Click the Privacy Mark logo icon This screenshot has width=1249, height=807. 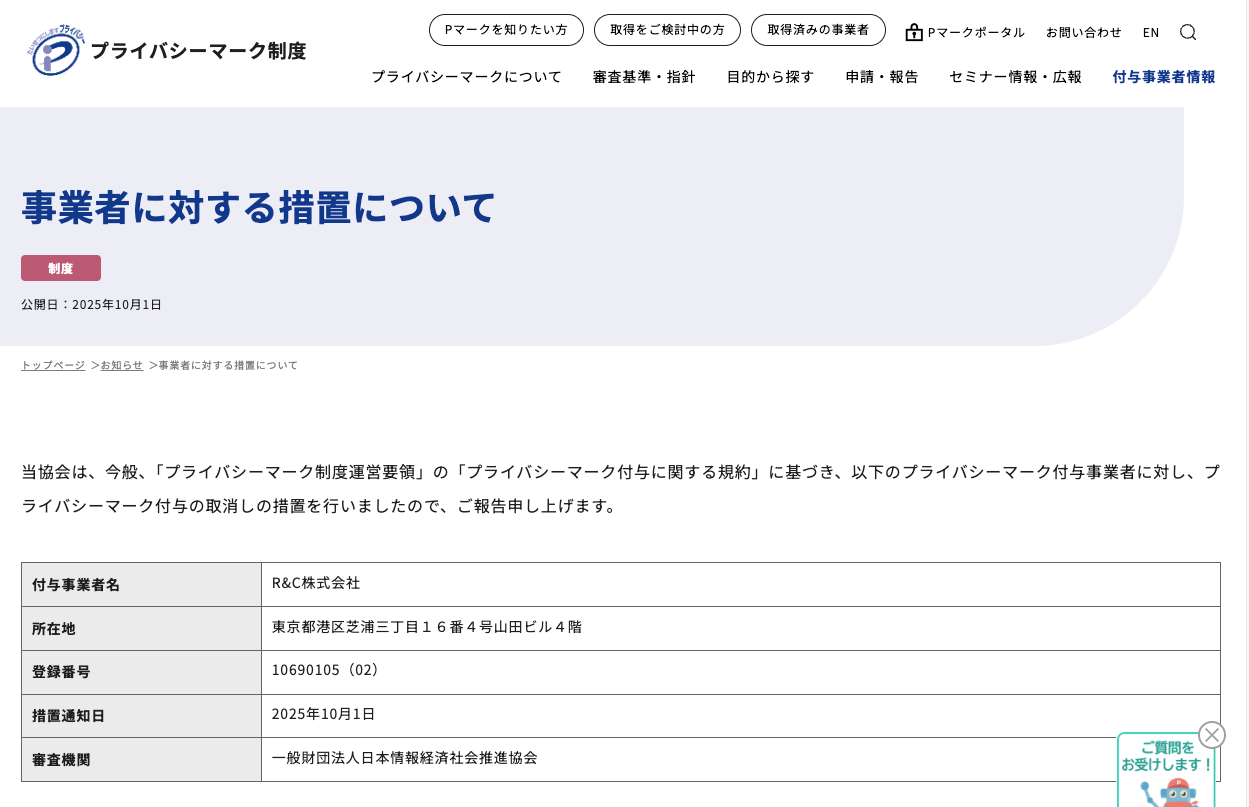pyautogui.click(x=56, y=51)
